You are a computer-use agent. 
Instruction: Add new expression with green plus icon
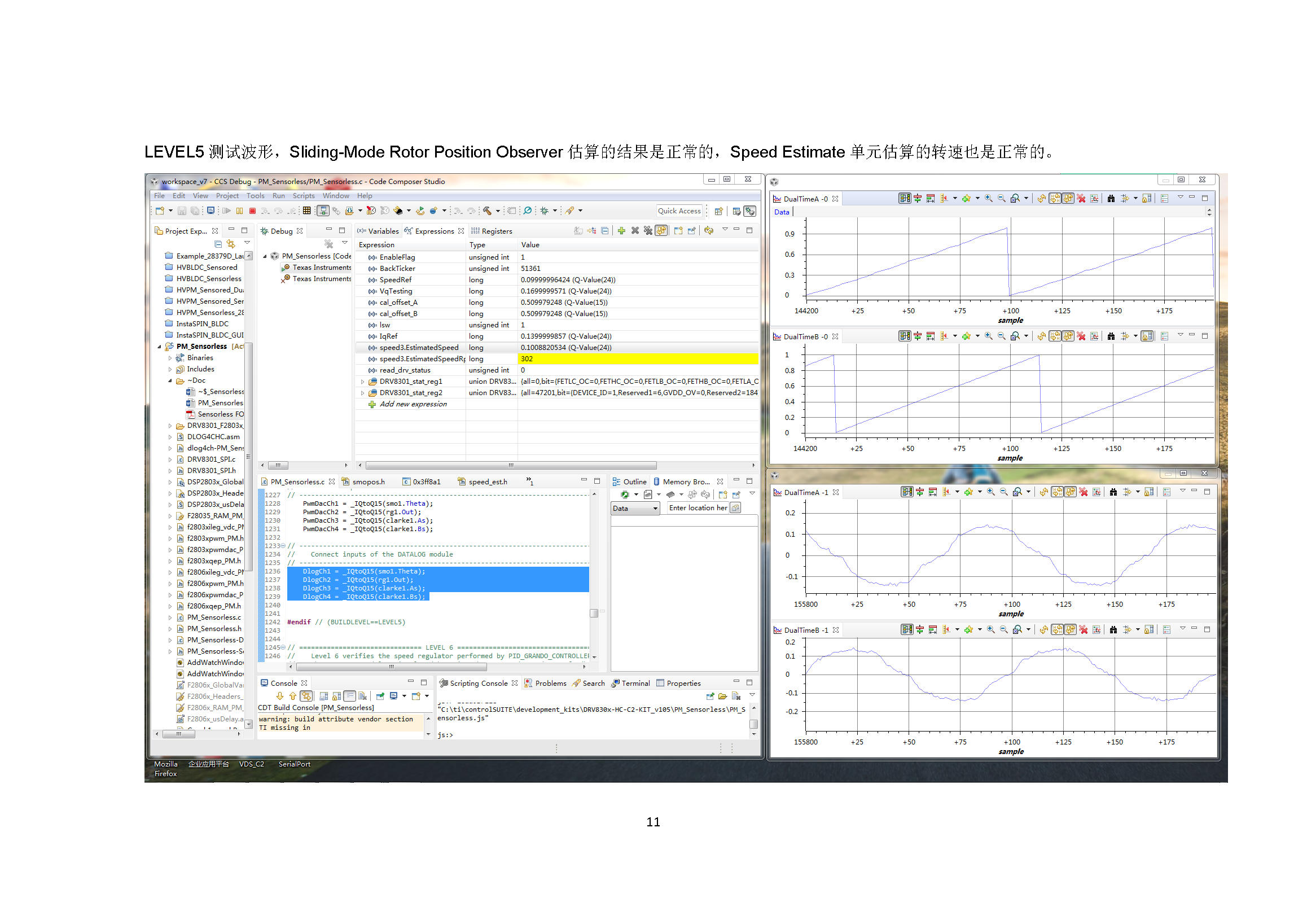click(x=621, y=231)
